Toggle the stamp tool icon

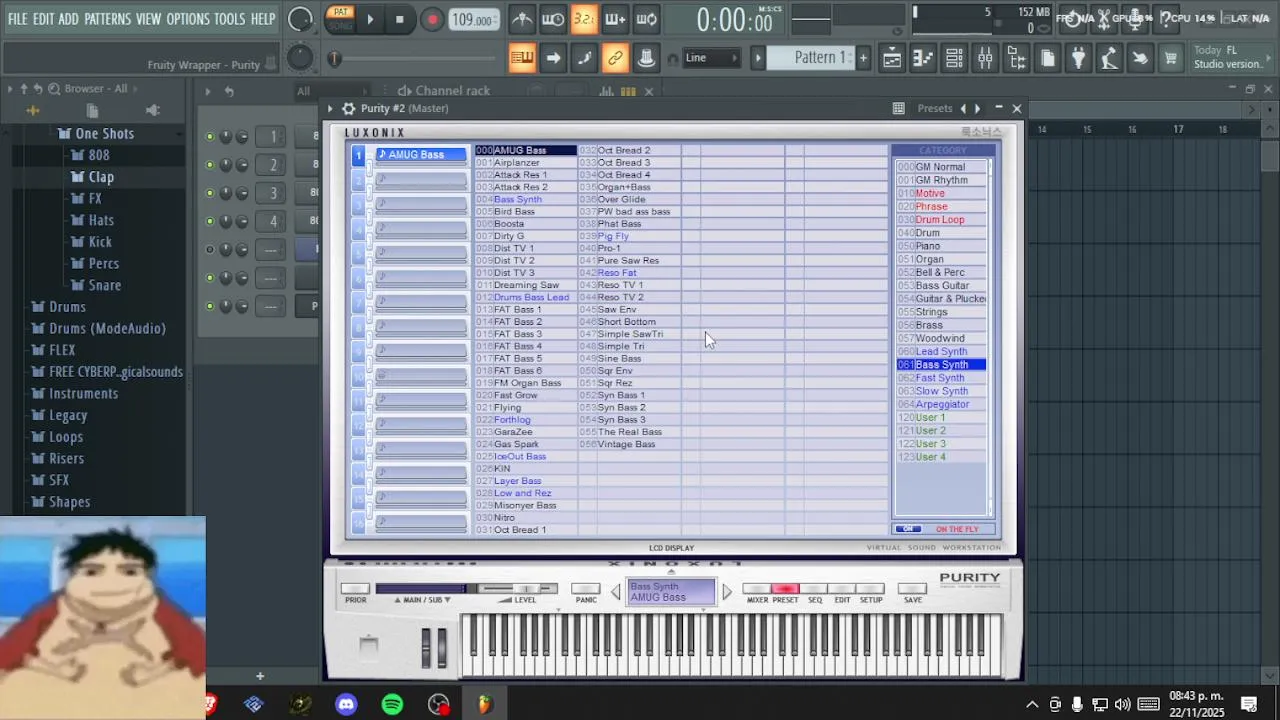[x=646, y=58]
